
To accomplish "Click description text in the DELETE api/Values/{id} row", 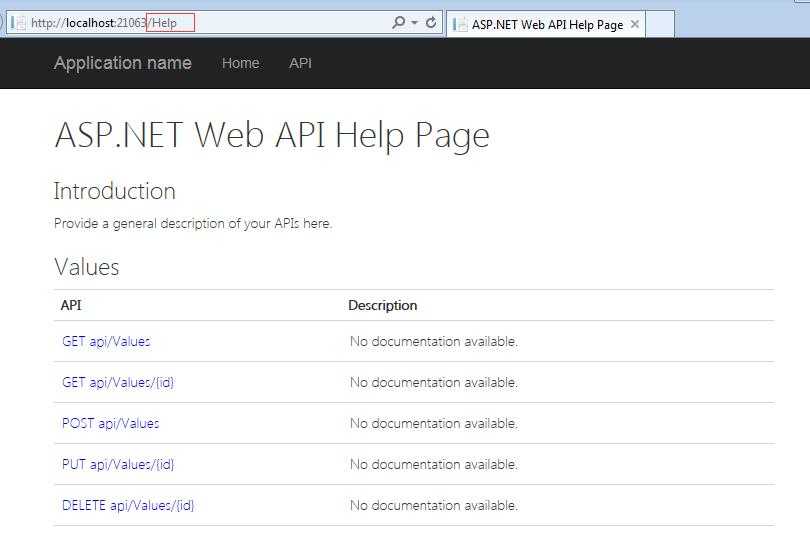I will coord(433,505).
